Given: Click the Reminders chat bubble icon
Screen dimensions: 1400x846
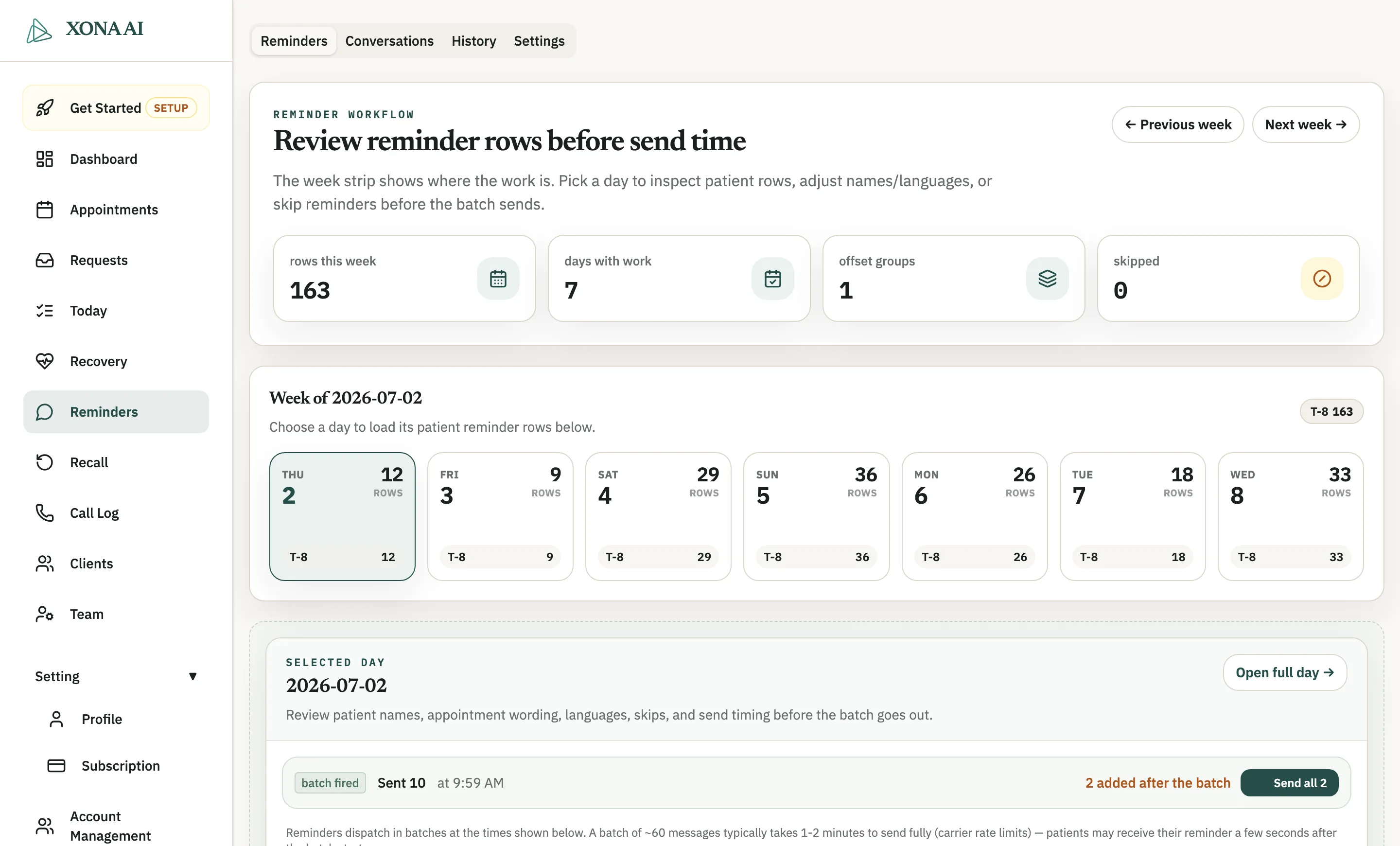Looking at the screenshot, I should pyautogui.click(x=44, y=412).
